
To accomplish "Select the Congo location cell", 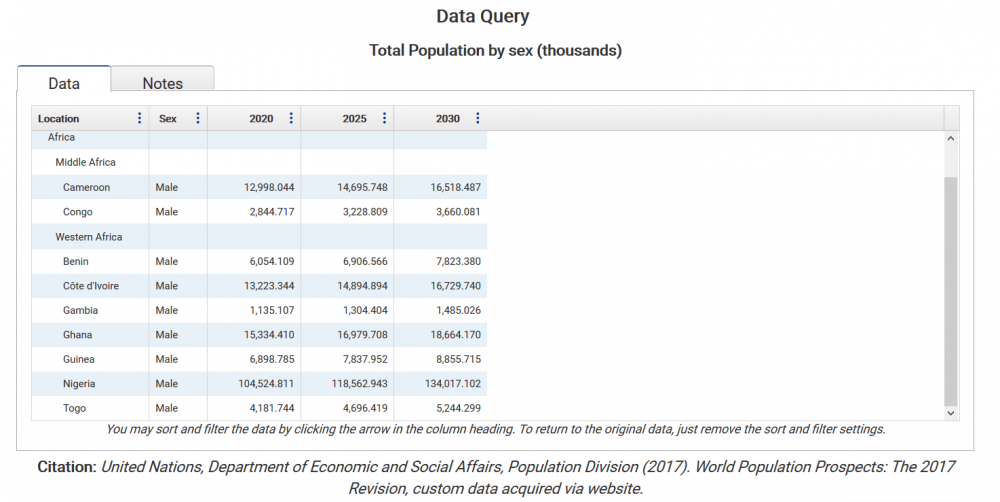I will point(90,212).
